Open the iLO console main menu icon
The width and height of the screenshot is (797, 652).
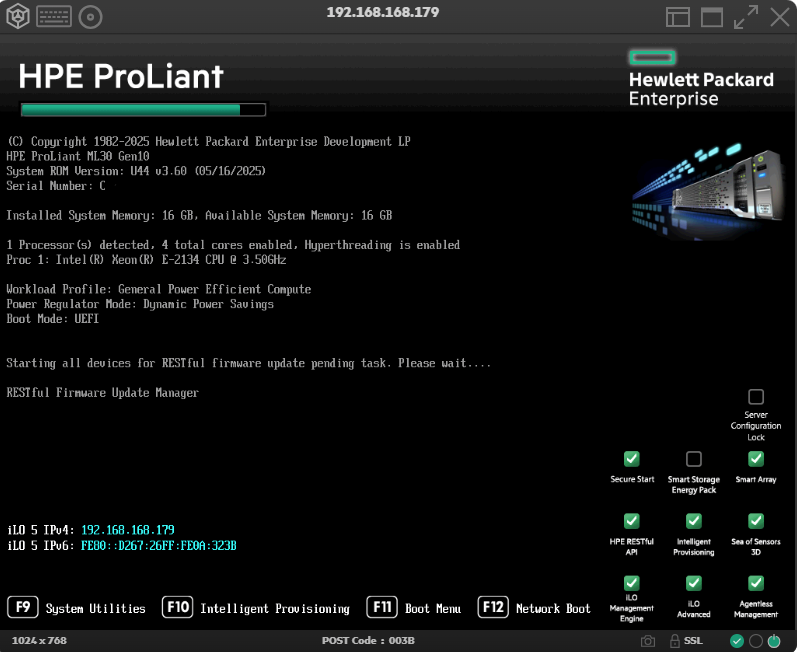18,16
